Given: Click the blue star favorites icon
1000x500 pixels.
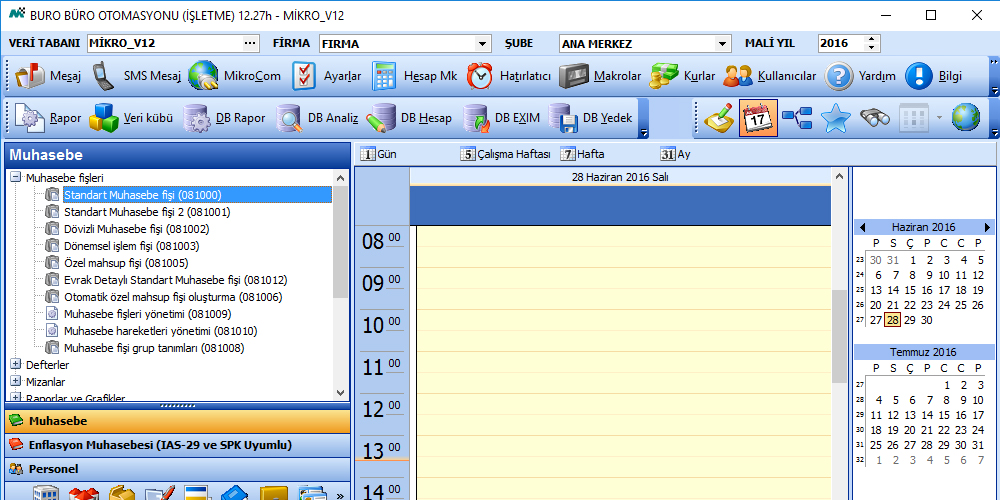Looking at the screenshot, I should [x=835, y=118].
